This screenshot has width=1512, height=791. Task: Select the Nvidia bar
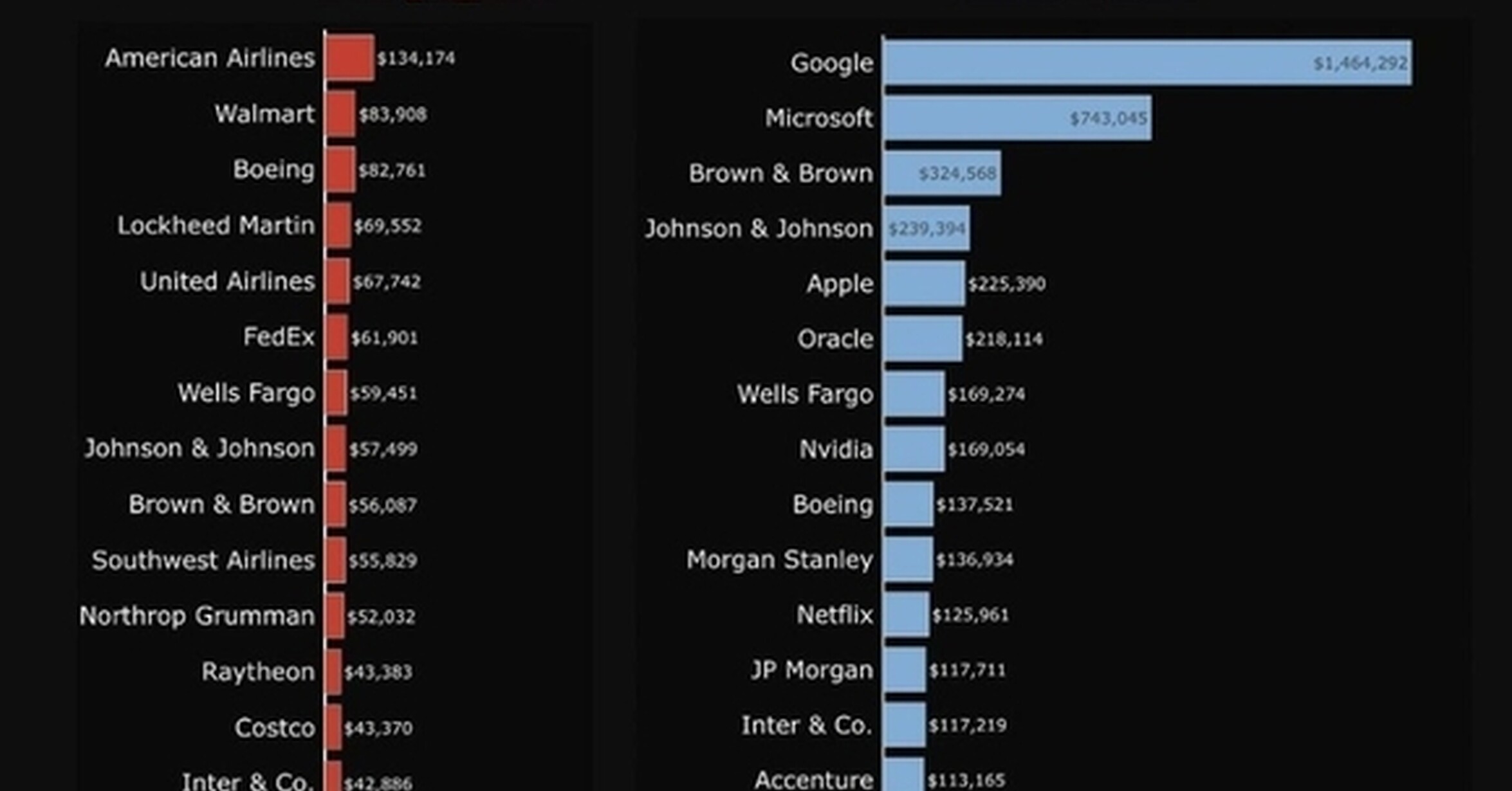914,449
